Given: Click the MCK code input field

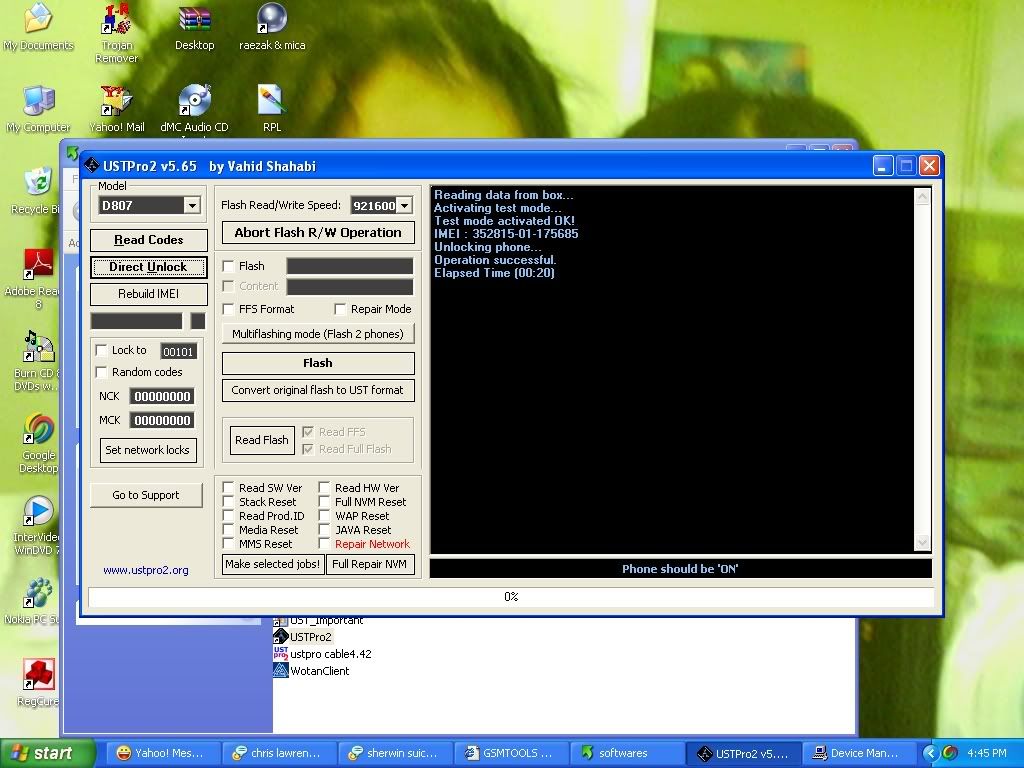Looking at the screenshot, I should [162, 421].
